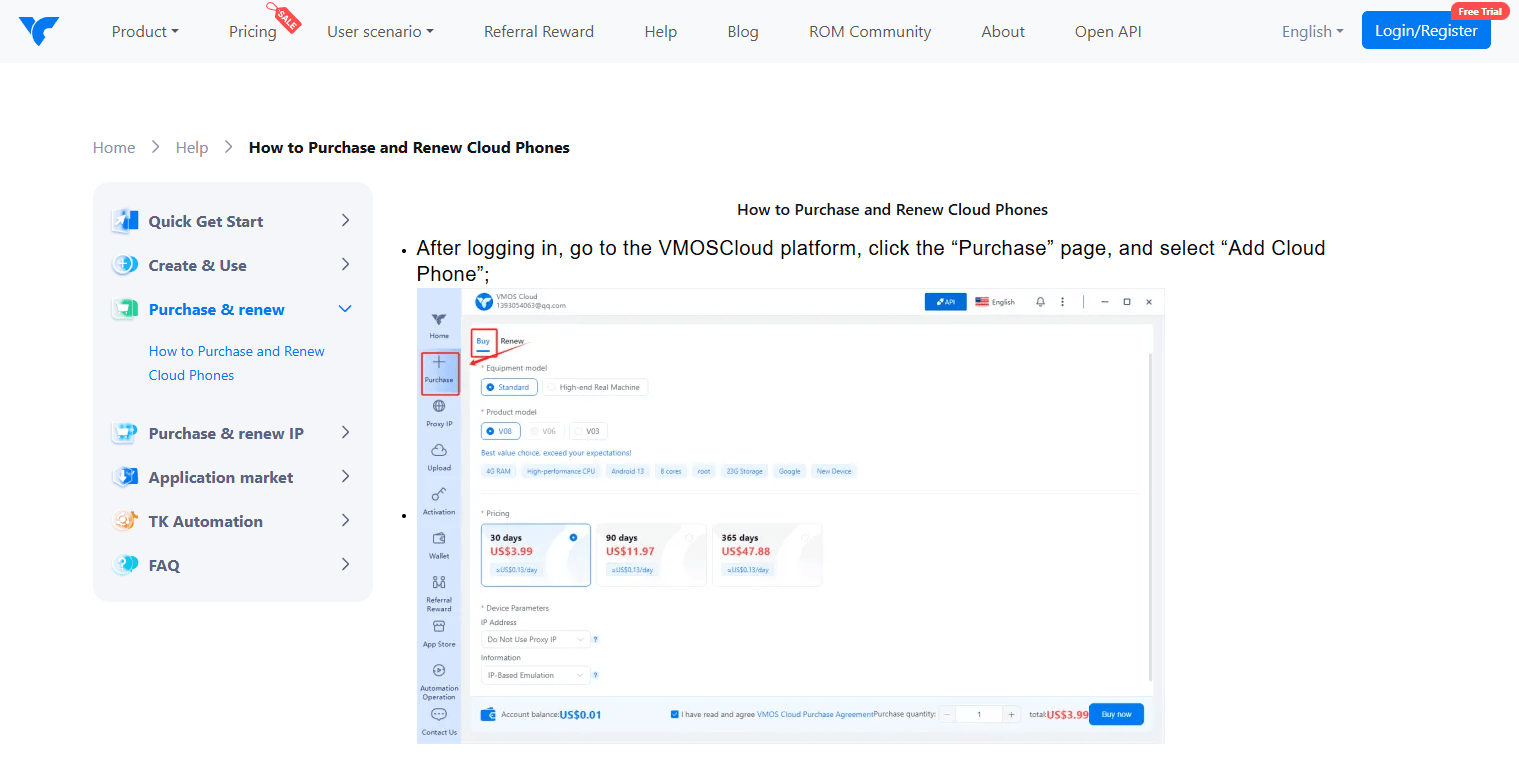Image resolution: width=1519 pixels, height=762 pixels.
Task: Select the Standard equipment model radio button
Action: [x=490, y=387]
